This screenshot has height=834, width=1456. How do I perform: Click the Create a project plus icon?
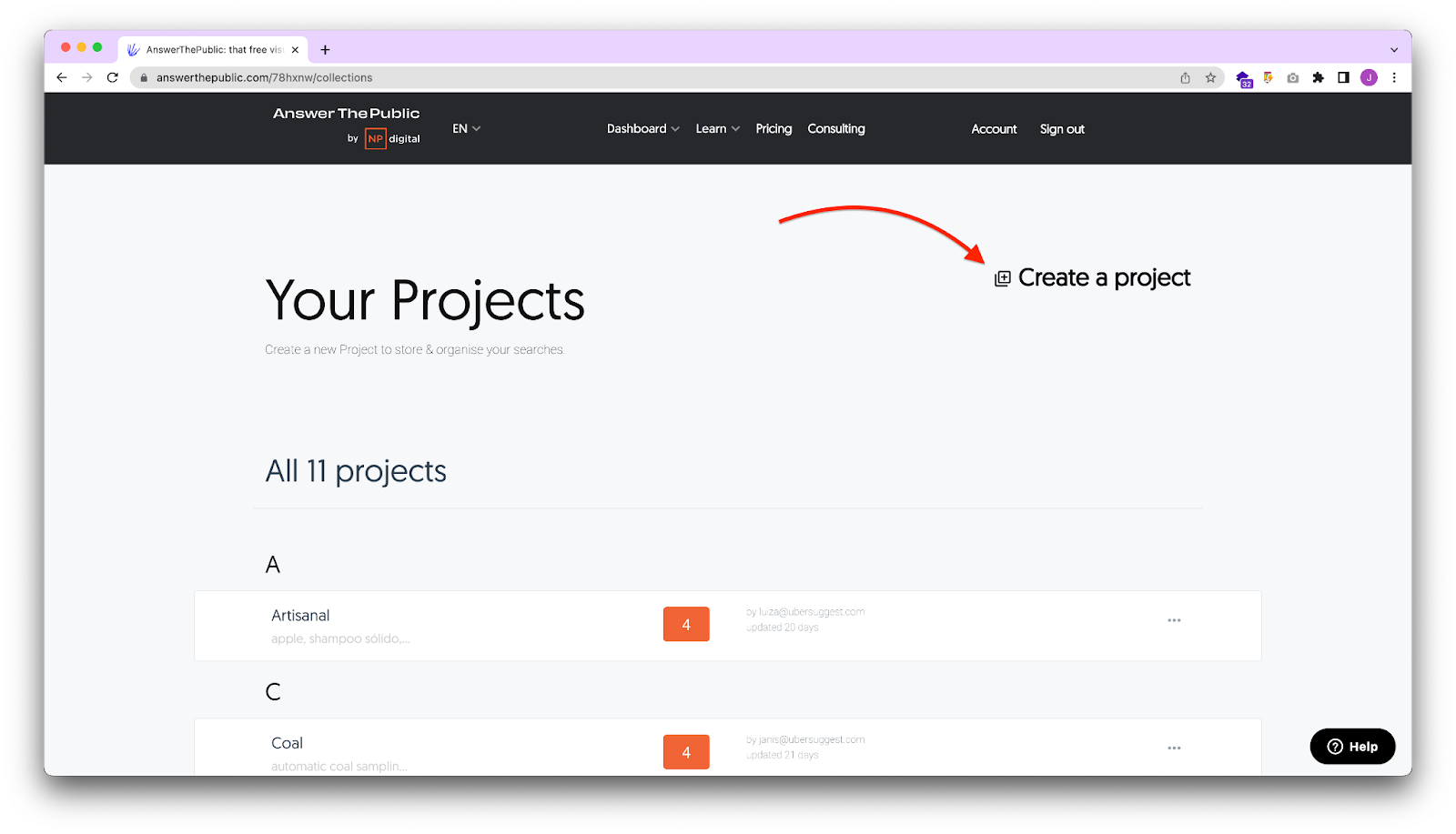click(x=1002, y=278)
